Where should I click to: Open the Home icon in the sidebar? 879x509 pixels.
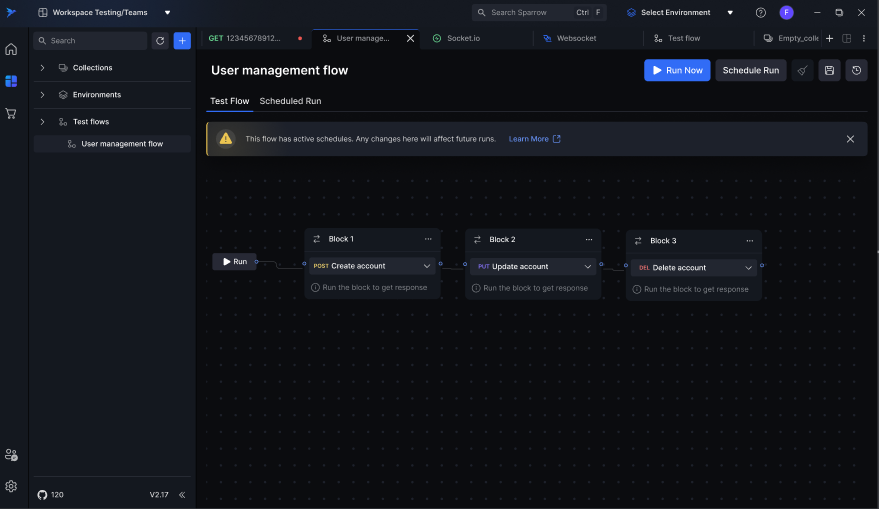click(11, 49)
